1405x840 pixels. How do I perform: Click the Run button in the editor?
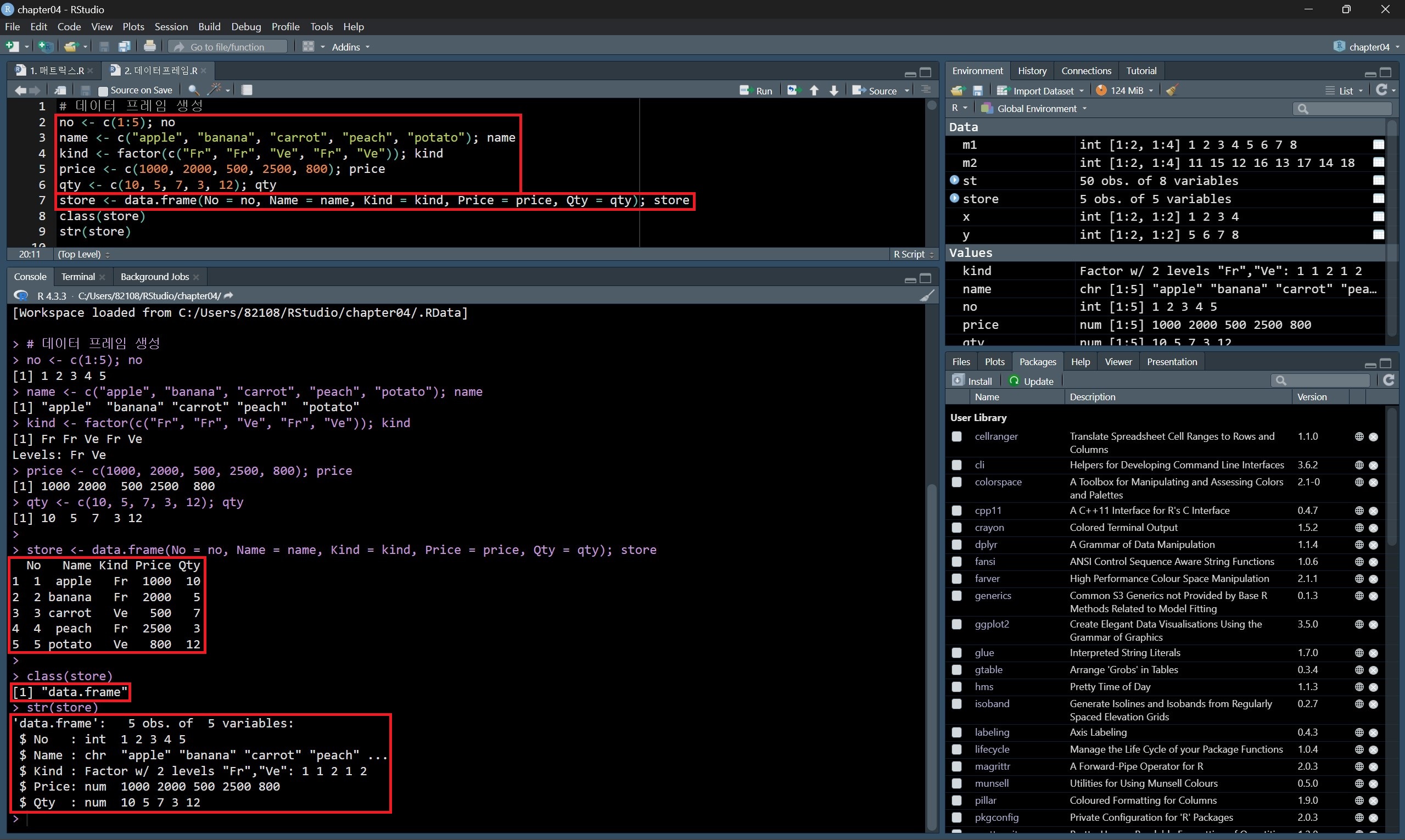[756, 91]
